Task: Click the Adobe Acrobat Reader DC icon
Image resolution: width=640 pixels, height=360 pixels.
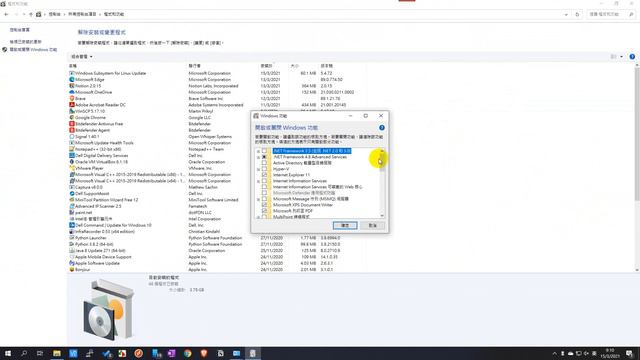Action: [x=72, y=105]
